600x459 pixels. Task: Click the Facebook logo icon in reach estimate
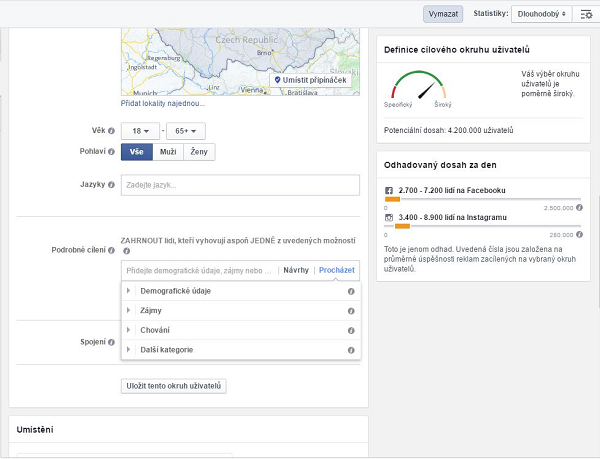[389, 190]
